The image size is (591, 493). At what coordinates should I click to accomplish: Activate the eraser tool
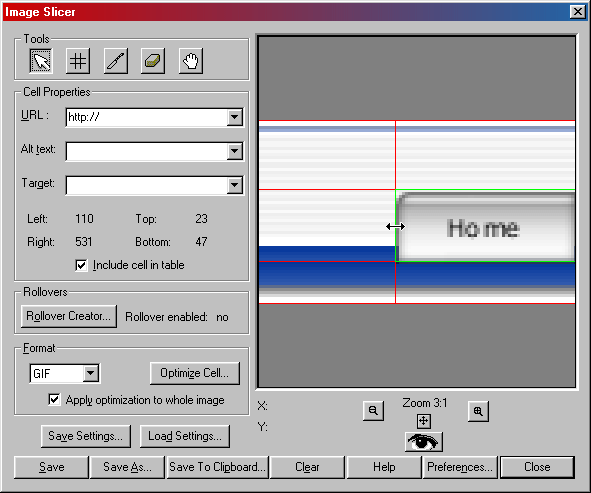tap(153, 61)
